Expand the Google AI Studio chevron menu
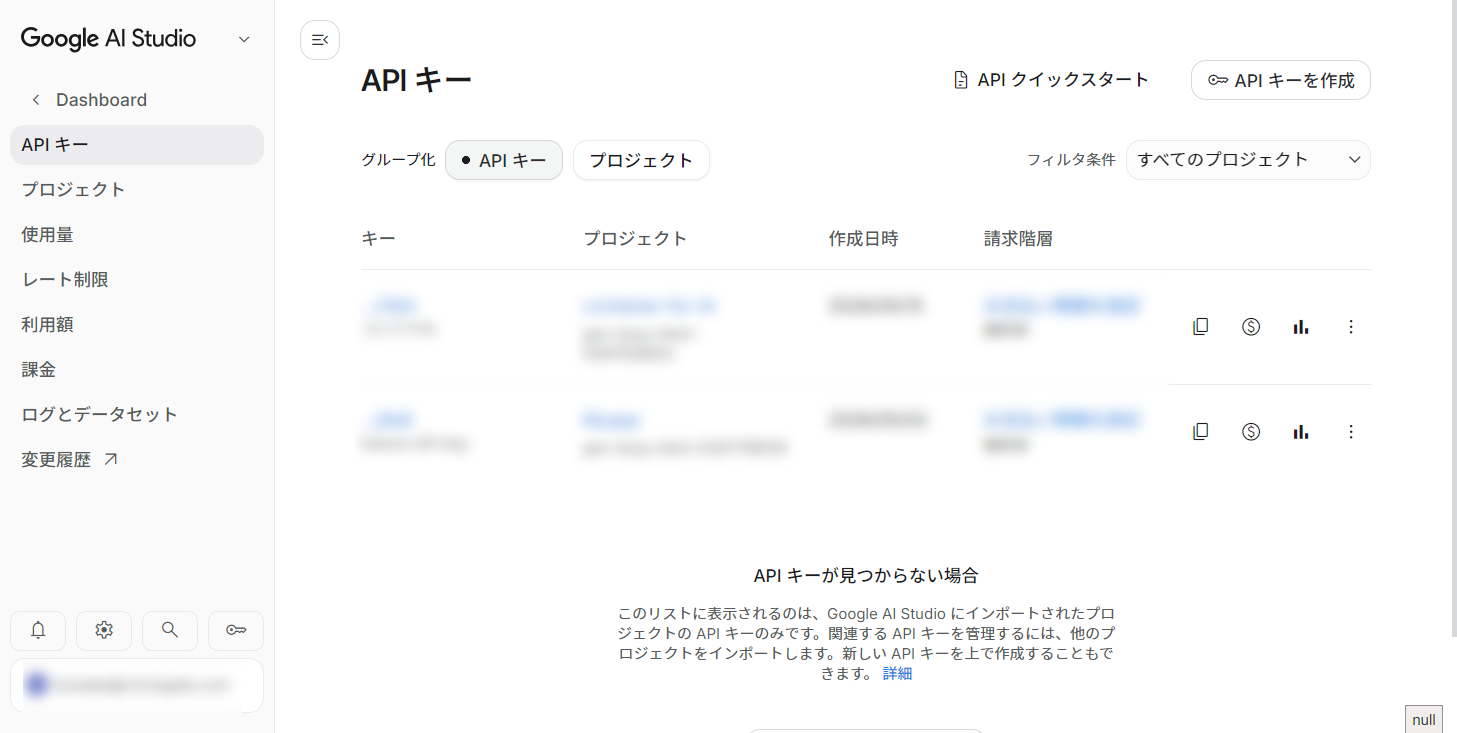 [244, 40]
